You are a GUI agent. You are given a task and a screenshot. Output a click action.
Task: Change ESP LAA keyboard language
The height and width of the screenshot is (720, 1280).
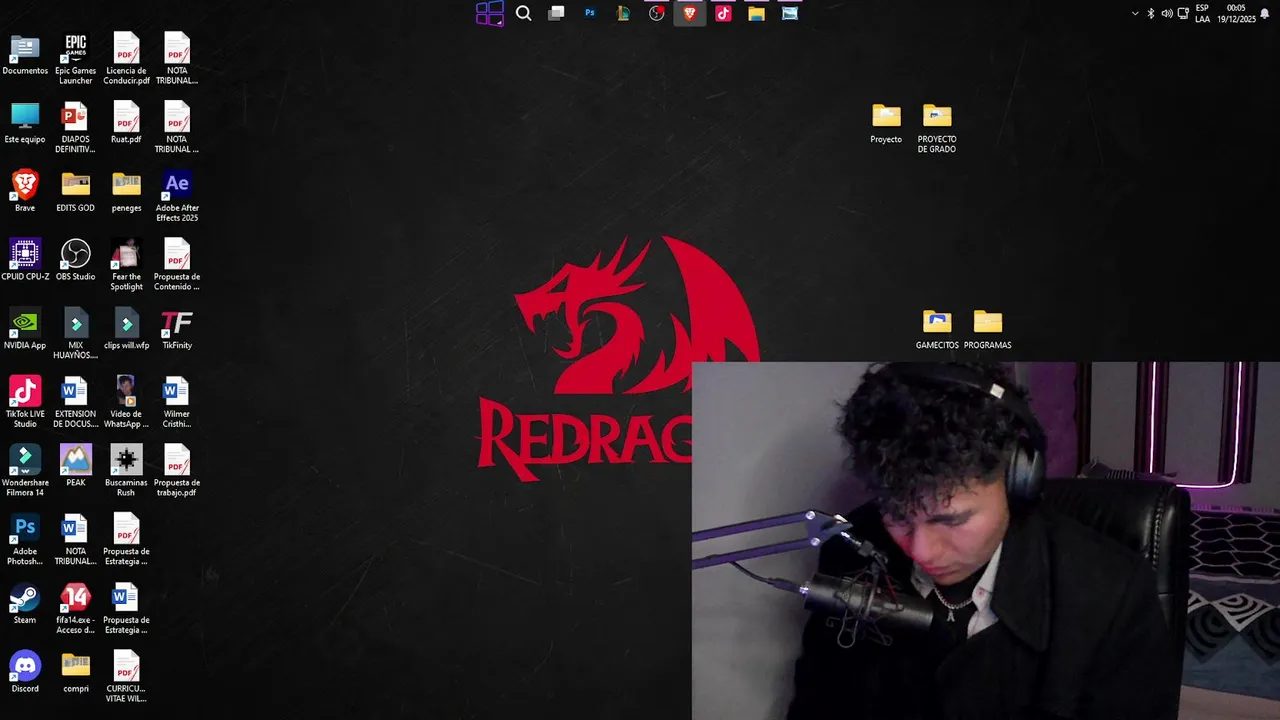click(x=1202, y=13)
